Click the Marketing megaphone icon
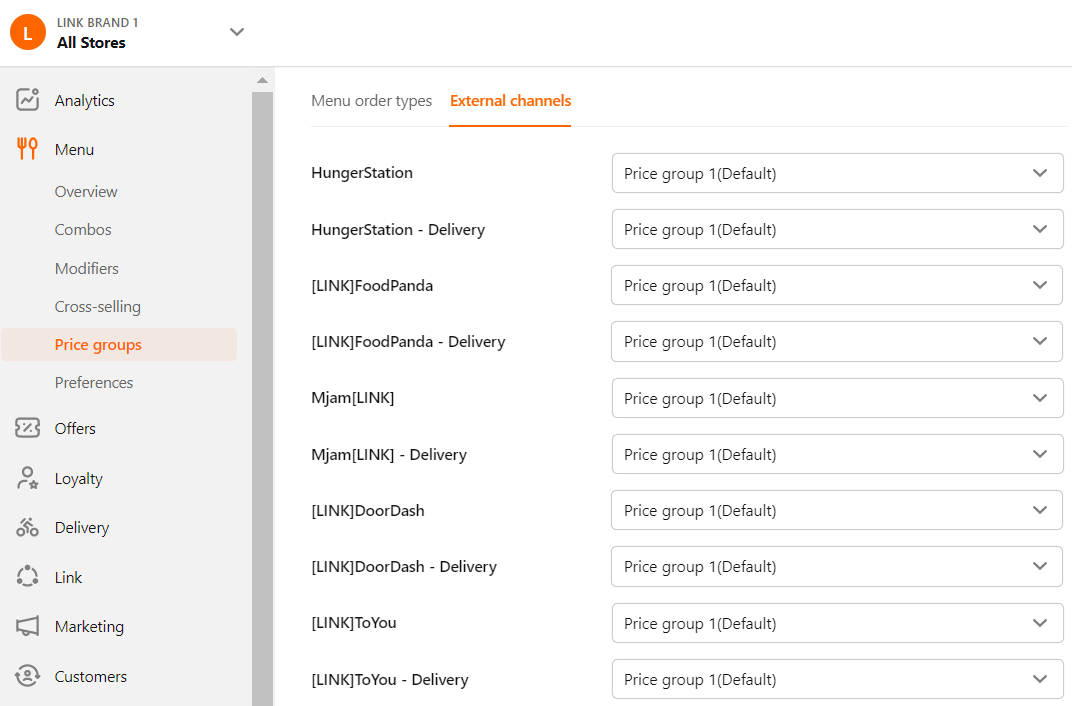The height and width of the screenshot is (706, 1072). click(27, 626)
